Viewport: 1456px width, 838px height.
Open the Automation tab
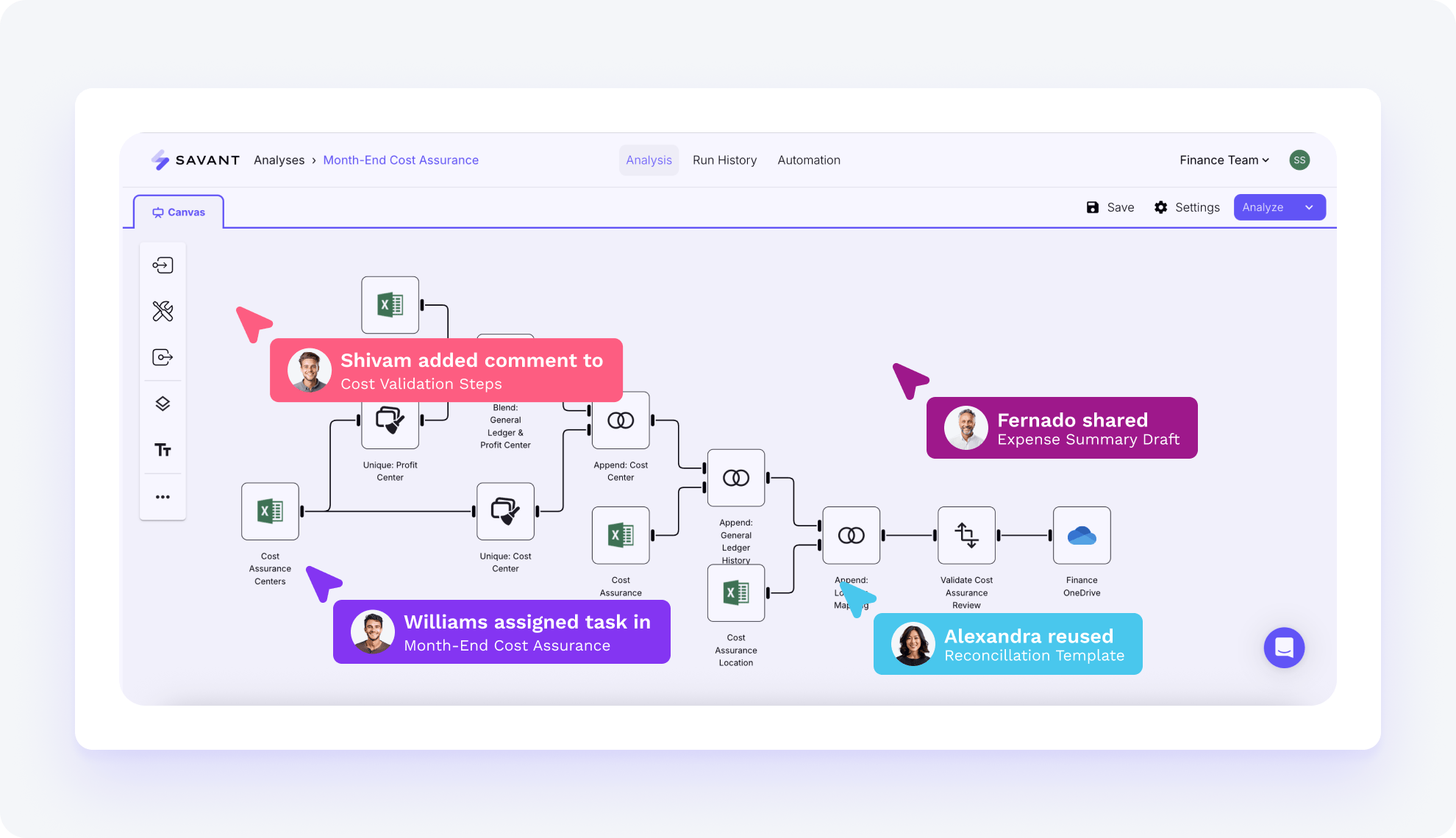click(x=808, y=160)
